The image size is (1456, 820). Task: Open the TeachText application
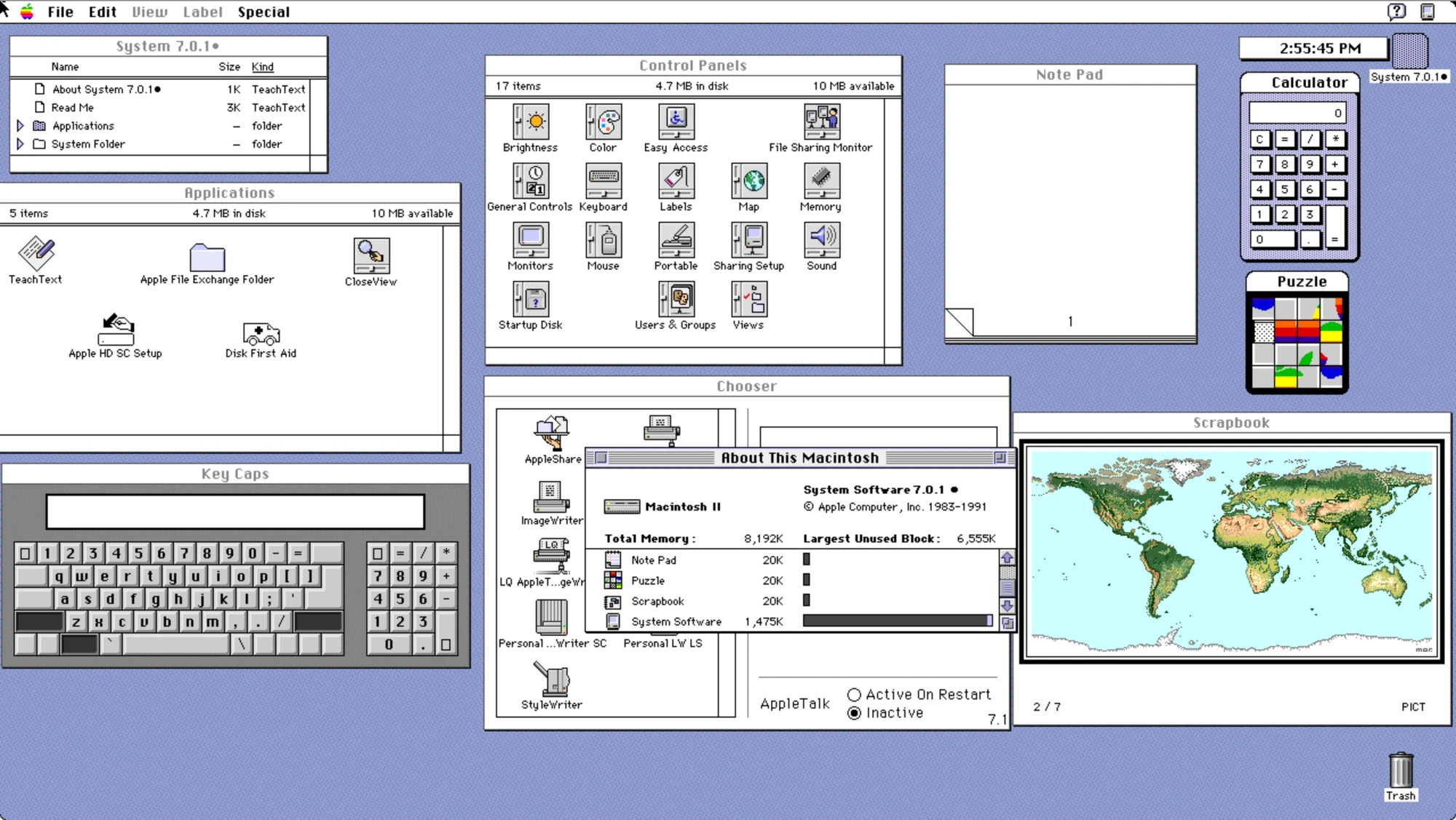pyautogui.click(x=35, y=255)
